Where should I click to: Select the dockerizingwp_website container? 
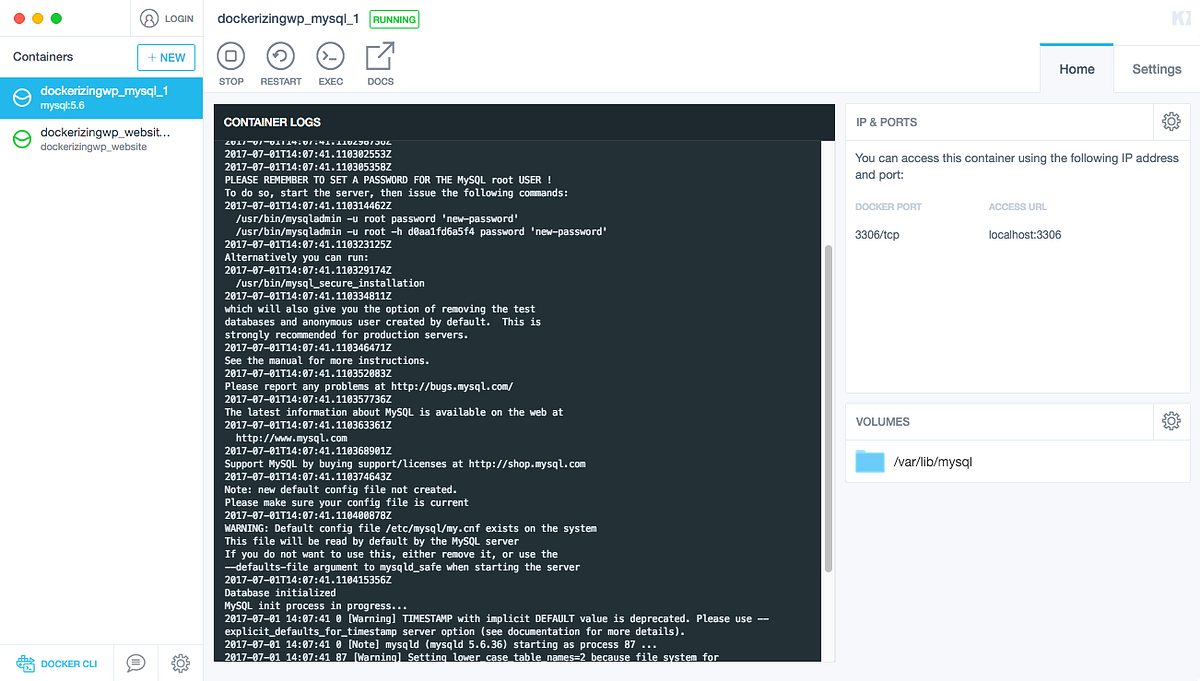click(100, 138)
